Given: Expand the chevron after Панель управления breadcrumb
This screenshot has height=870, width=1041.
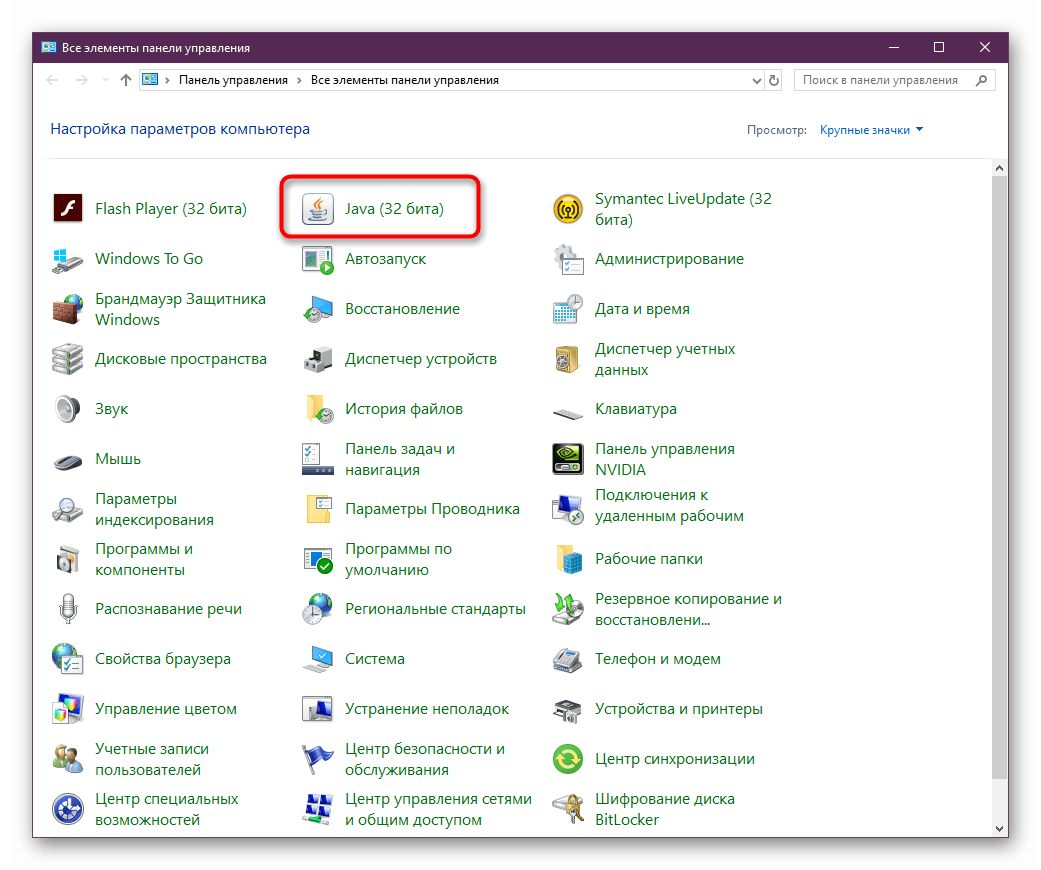Looking at the screenshot, I should (299, 80).
